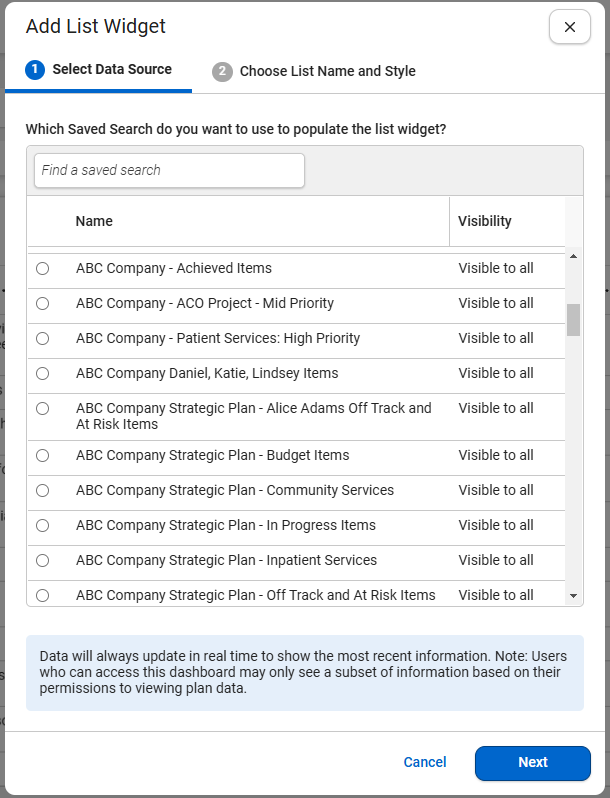This screenshot has height=798, width=610.
Task: Click the step 2 number badge
Action: [222, 72]
